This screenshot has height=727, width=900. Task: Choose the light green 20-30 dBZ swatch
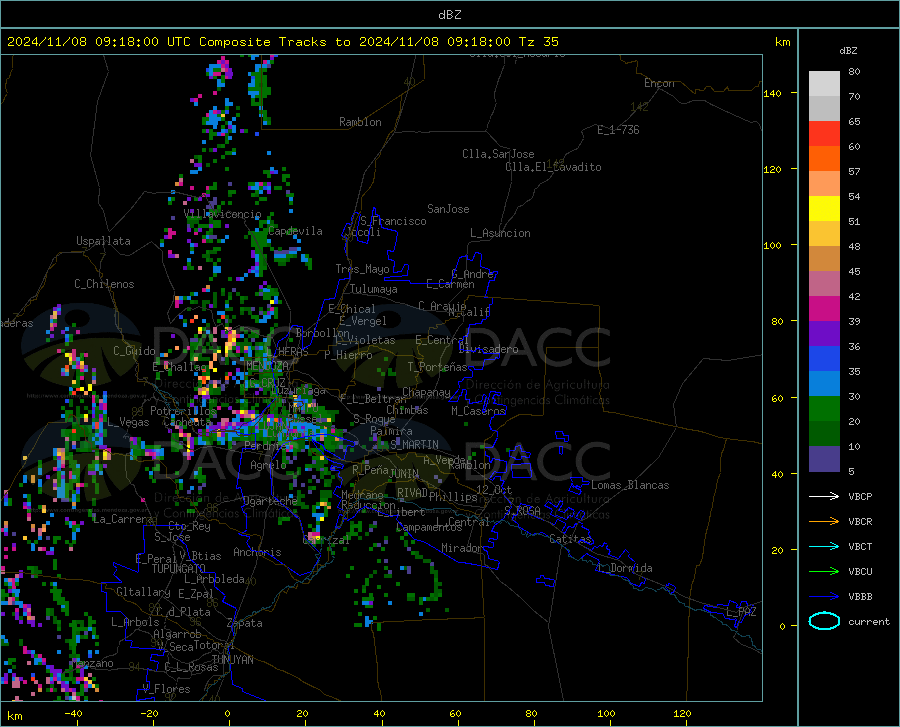pyautogui.click(x=824, y=409)
